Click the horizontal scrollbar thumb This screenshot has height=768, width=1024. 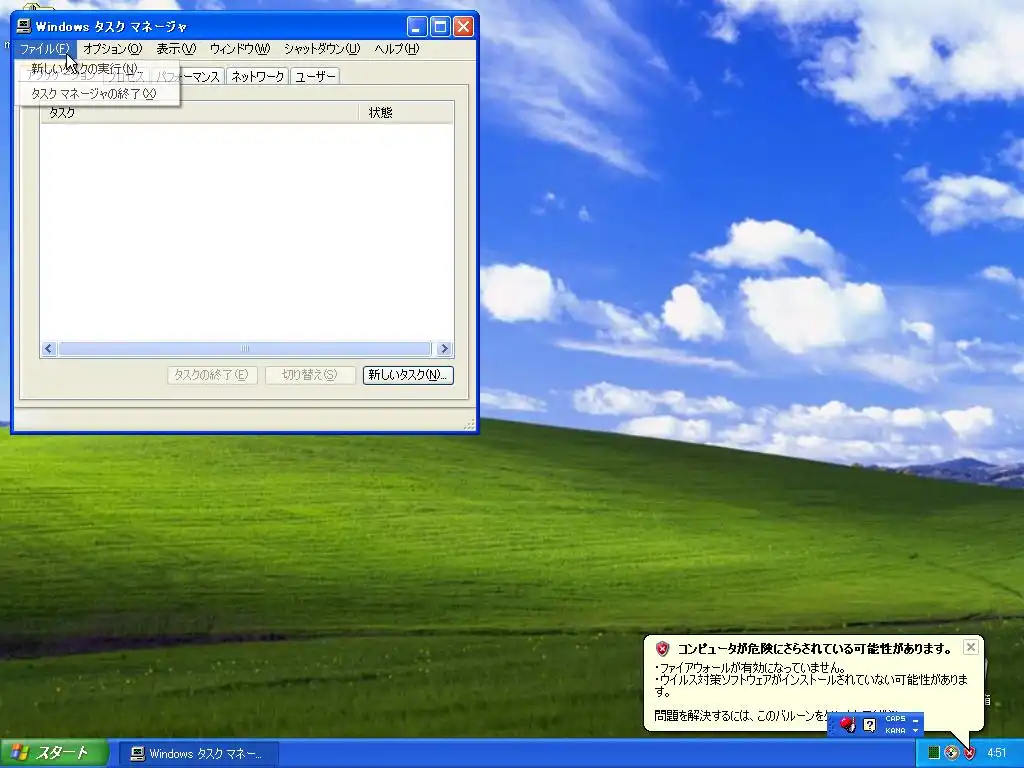click(x=245, y=349)
